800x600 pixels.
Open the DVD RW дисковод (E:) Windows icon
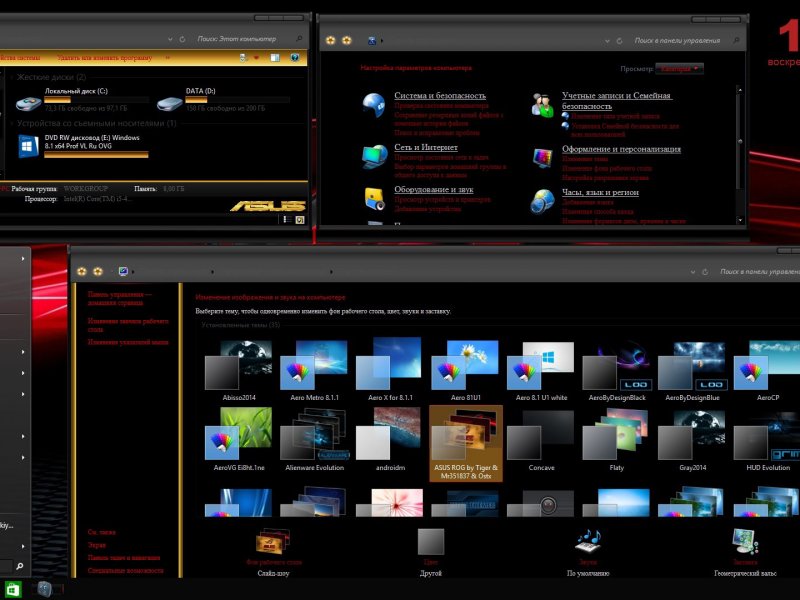[29, 146]
